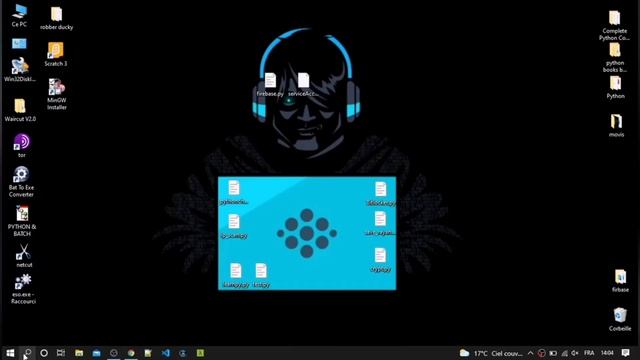Open the battery status tray icon
The width and height of the screenshot is (640, 360).
tap(553, 353)
